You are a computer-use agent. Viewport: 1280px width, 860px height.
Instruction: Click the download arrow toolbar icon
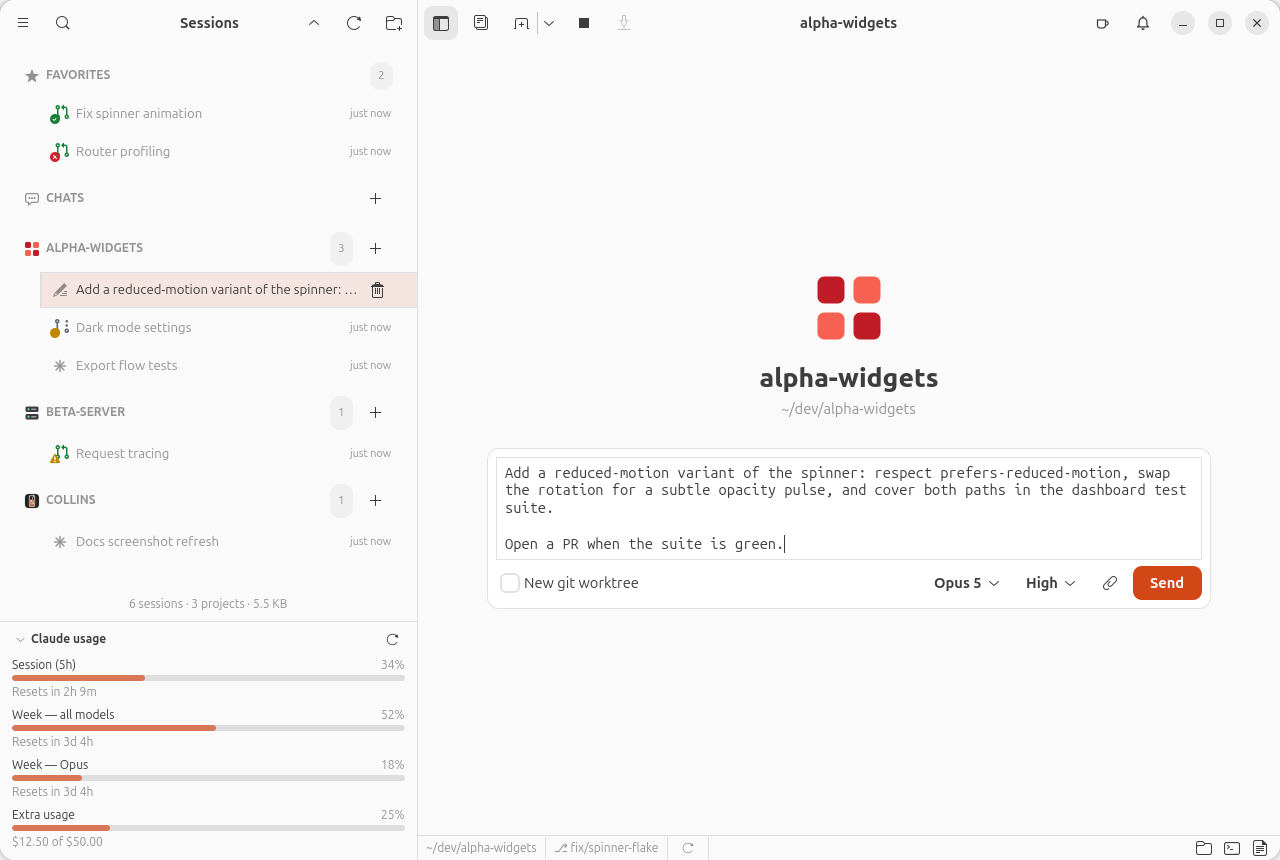[x=624, y=23]
